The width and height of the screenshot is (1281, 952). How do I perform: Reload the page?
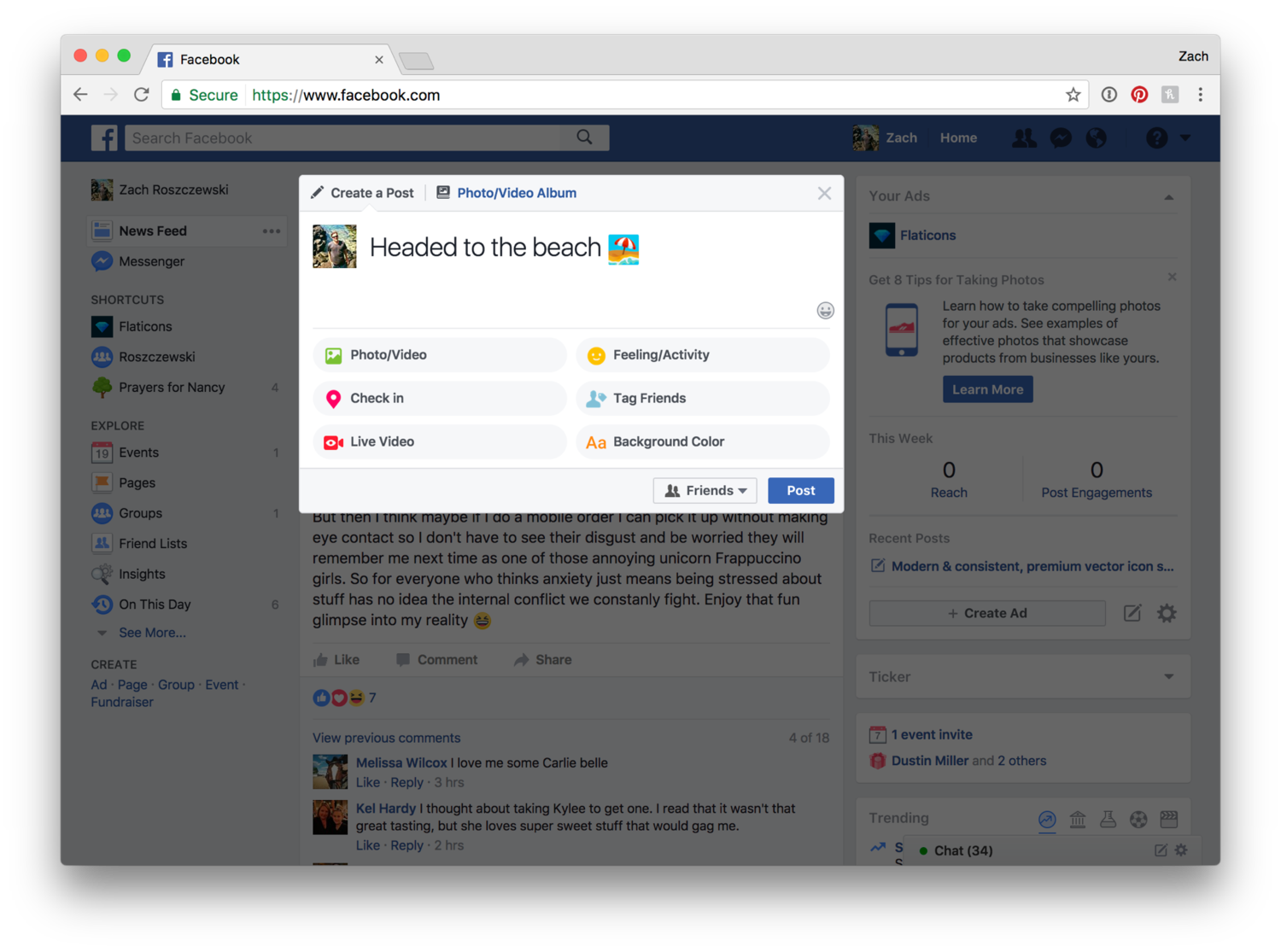tap(142, 95)
